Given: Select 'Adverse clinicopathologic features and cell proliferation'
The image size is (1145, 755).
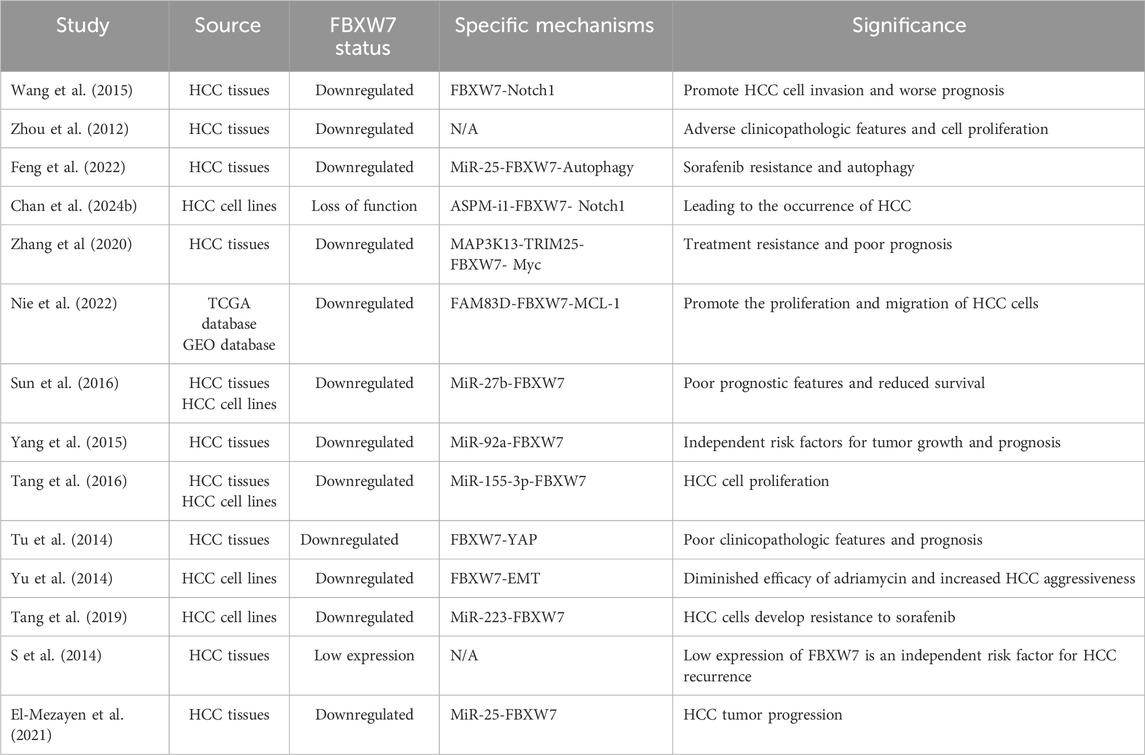Looking at the screenshot, I should [865, 129].
